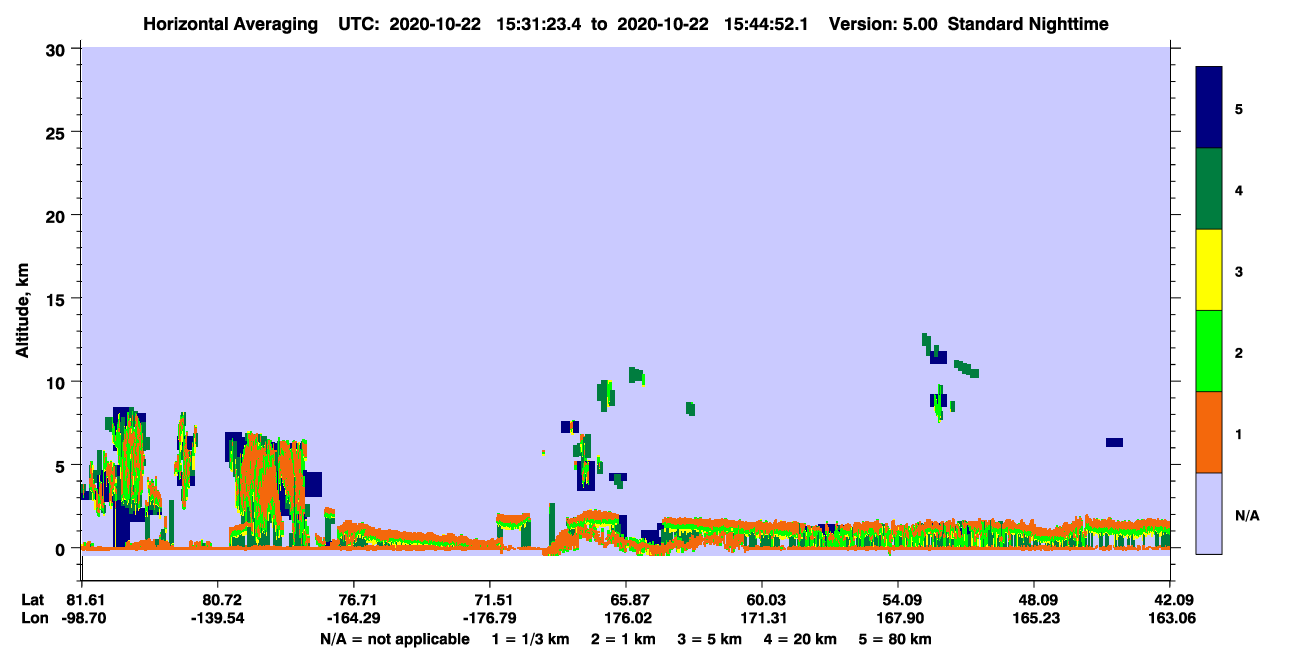
Task: Click longitude value '-176.79'
Action: coord(490,618)
